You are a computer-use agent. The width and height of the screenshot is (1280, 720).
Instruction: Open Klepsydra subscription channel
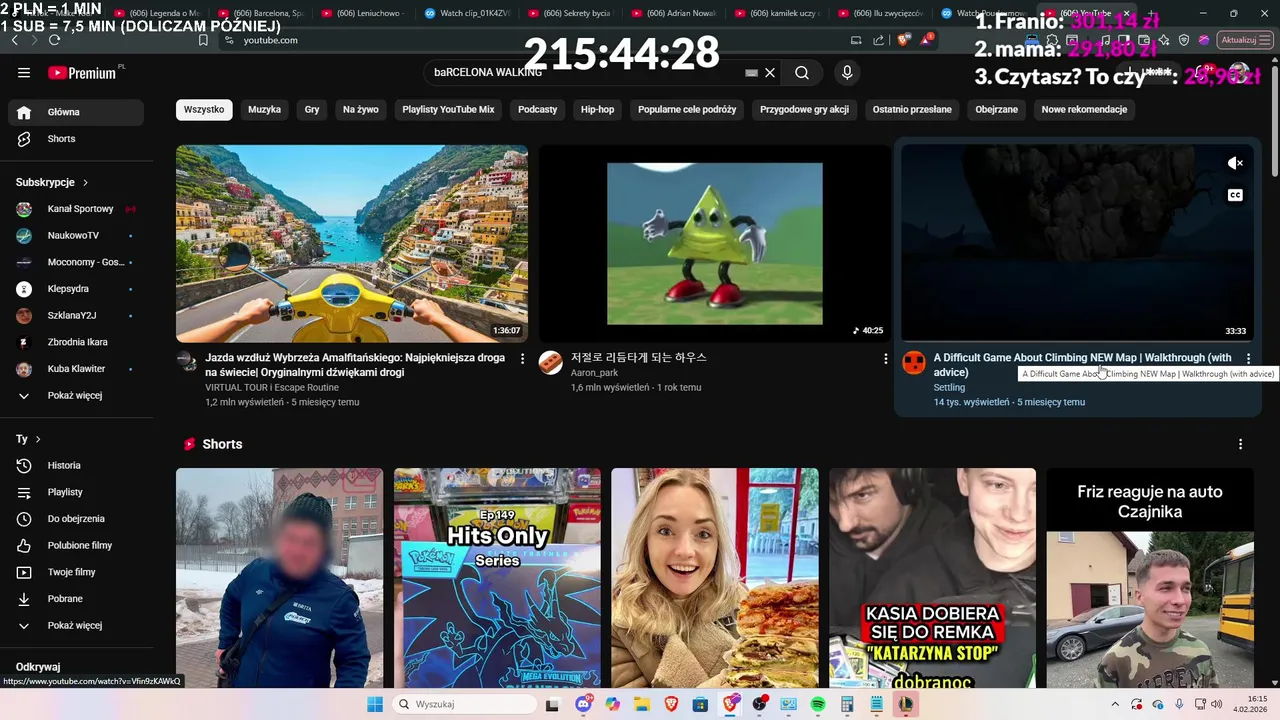(x=76, y=289)
